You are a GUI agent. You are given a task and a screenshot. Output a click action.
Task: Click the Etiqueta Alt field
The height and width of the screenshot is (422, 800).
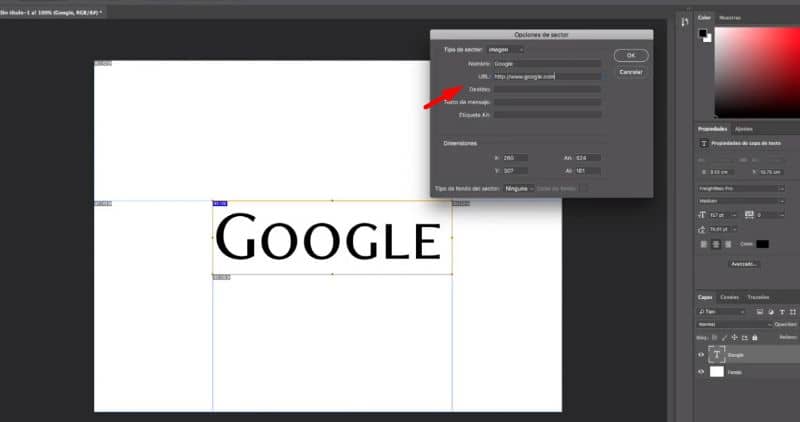click(x=547, y=115)
